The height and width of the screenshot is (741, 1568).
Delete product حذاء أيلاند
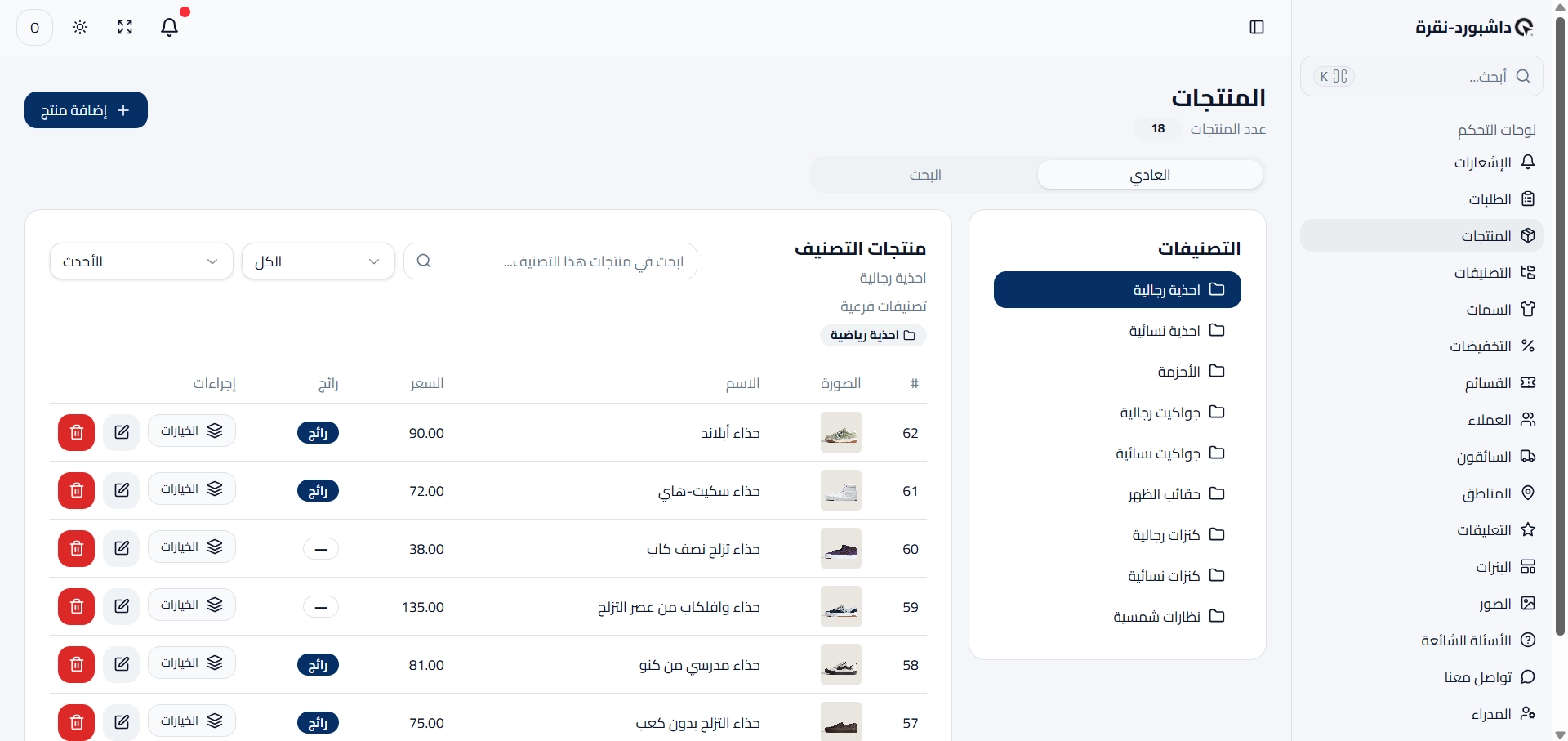pyautogui.click(x=77, y=432)
